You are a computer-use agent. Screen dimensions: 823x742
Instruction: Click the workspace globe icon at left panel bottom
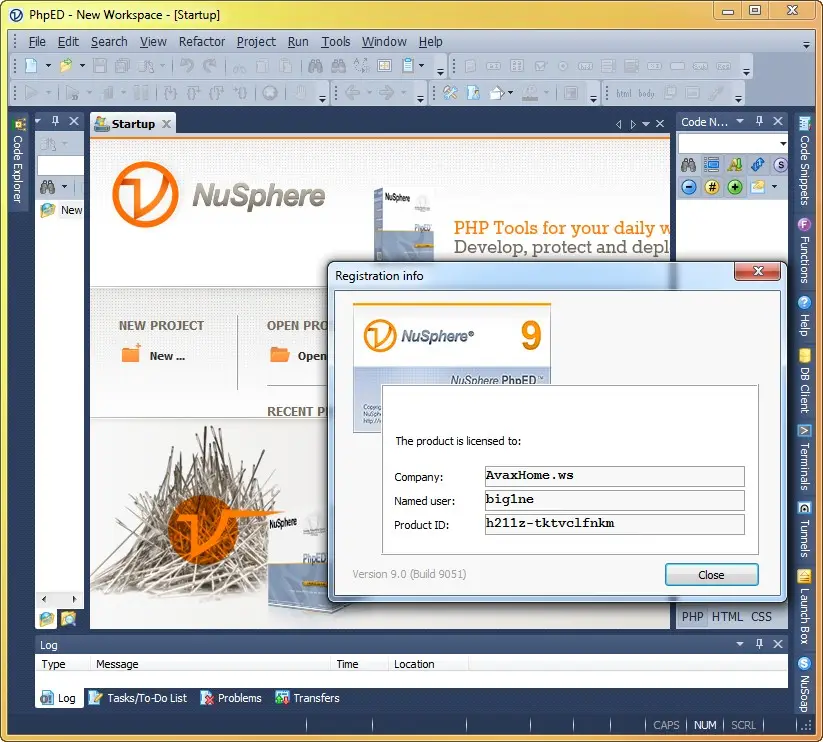pyautogui.click(x=47, y=619)
